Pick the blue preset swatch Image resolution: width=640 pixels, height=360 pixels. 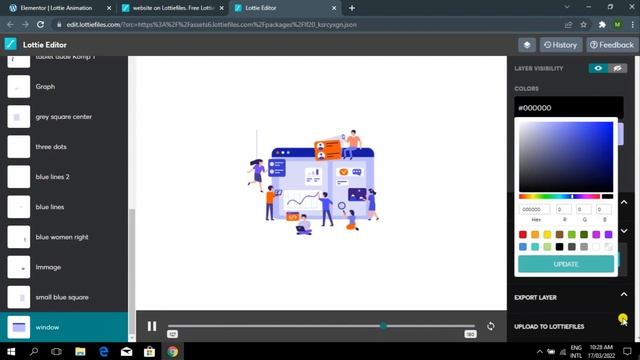pyautogui.click(x=523, y=247)
